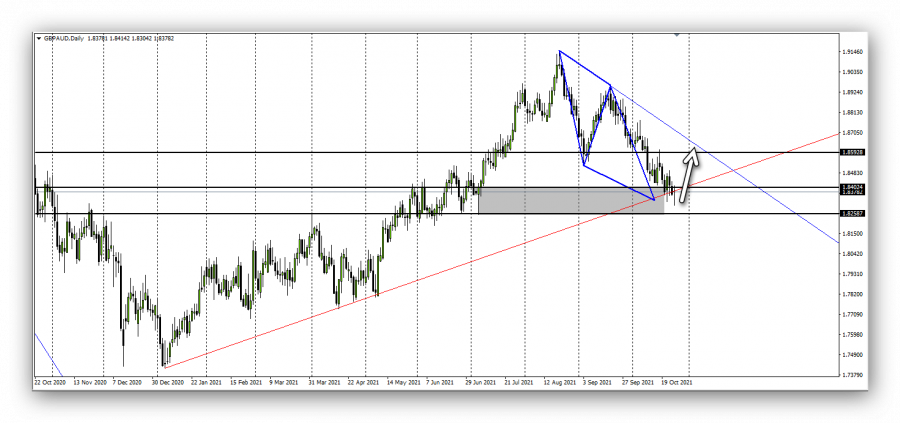Click the 12 Aug 2021 date label

tap(560, 382)
